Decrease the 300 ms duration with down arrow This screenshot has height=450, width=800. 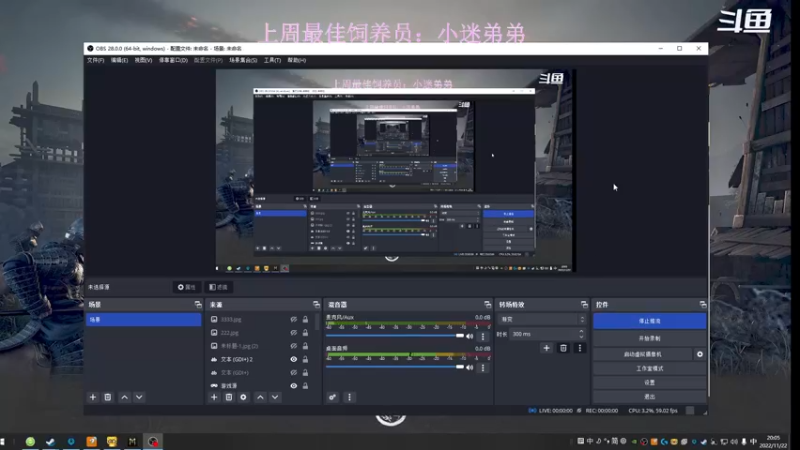[581, 336]
